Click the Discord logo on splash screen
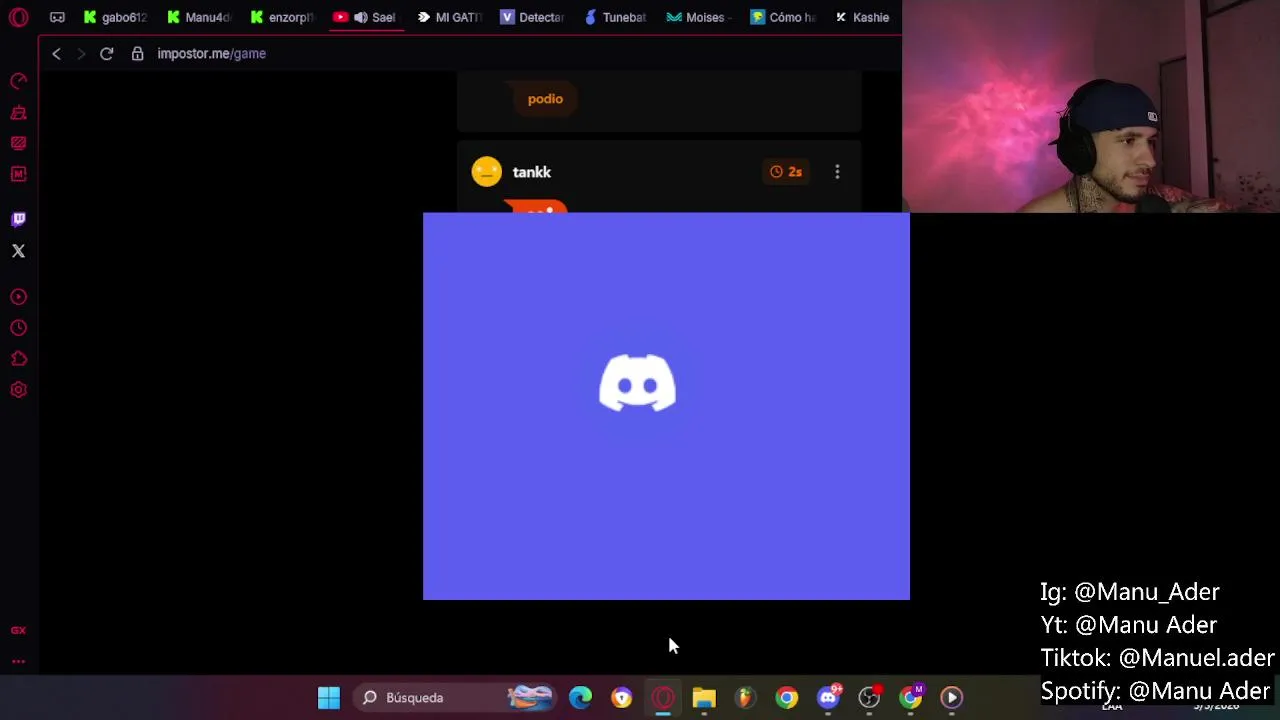 pyautogui.click(x=637, y=382)
